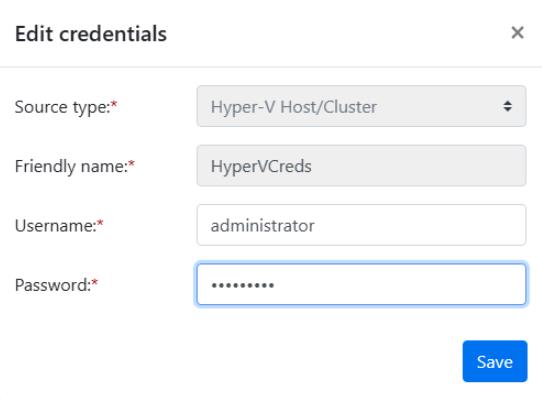Screen dimensions: 542x399
Task: Save the edited credentials
Action: pos(495,361)
